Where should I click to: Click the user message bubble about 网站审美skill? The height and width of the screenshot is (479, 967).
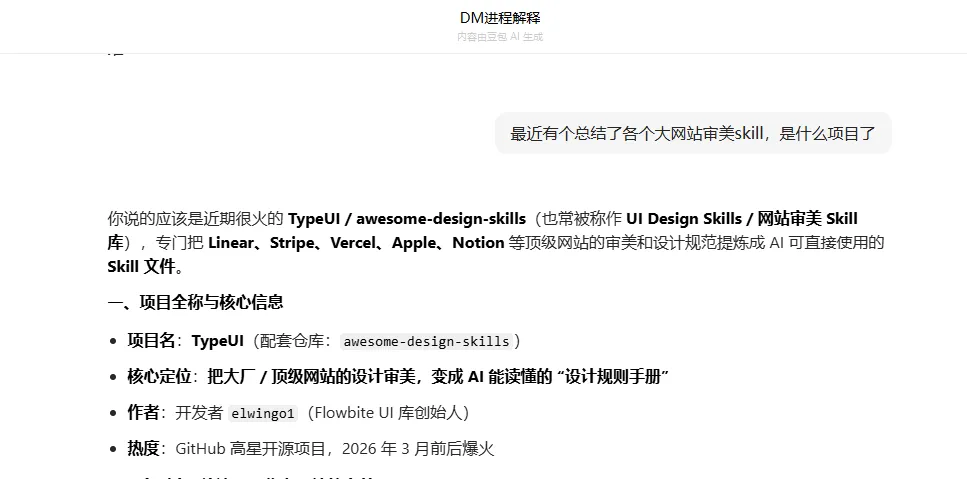[693, 133]
